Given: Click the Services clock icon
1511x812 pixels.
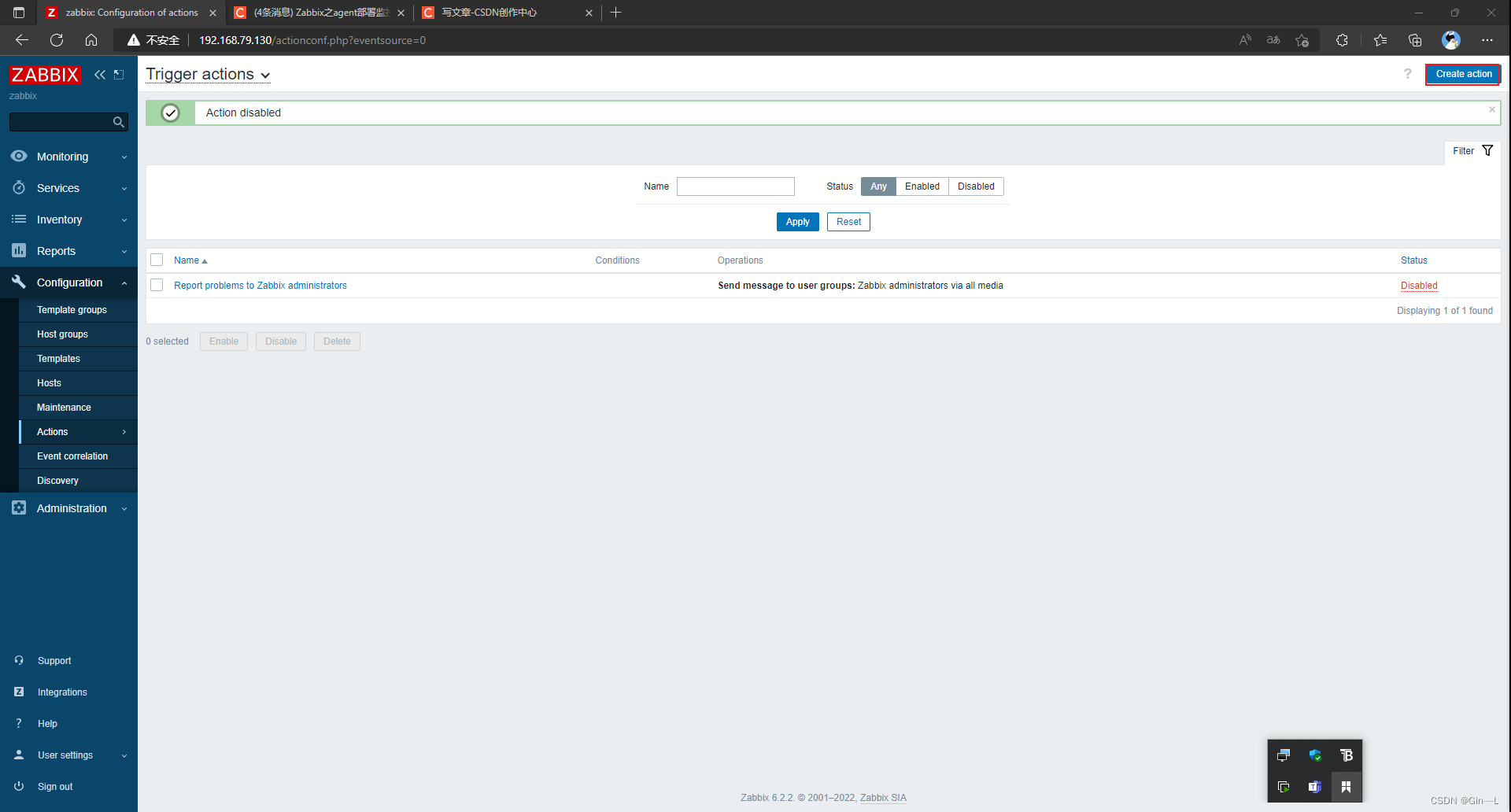Looking at the screenshot, I should click(19, 188).
